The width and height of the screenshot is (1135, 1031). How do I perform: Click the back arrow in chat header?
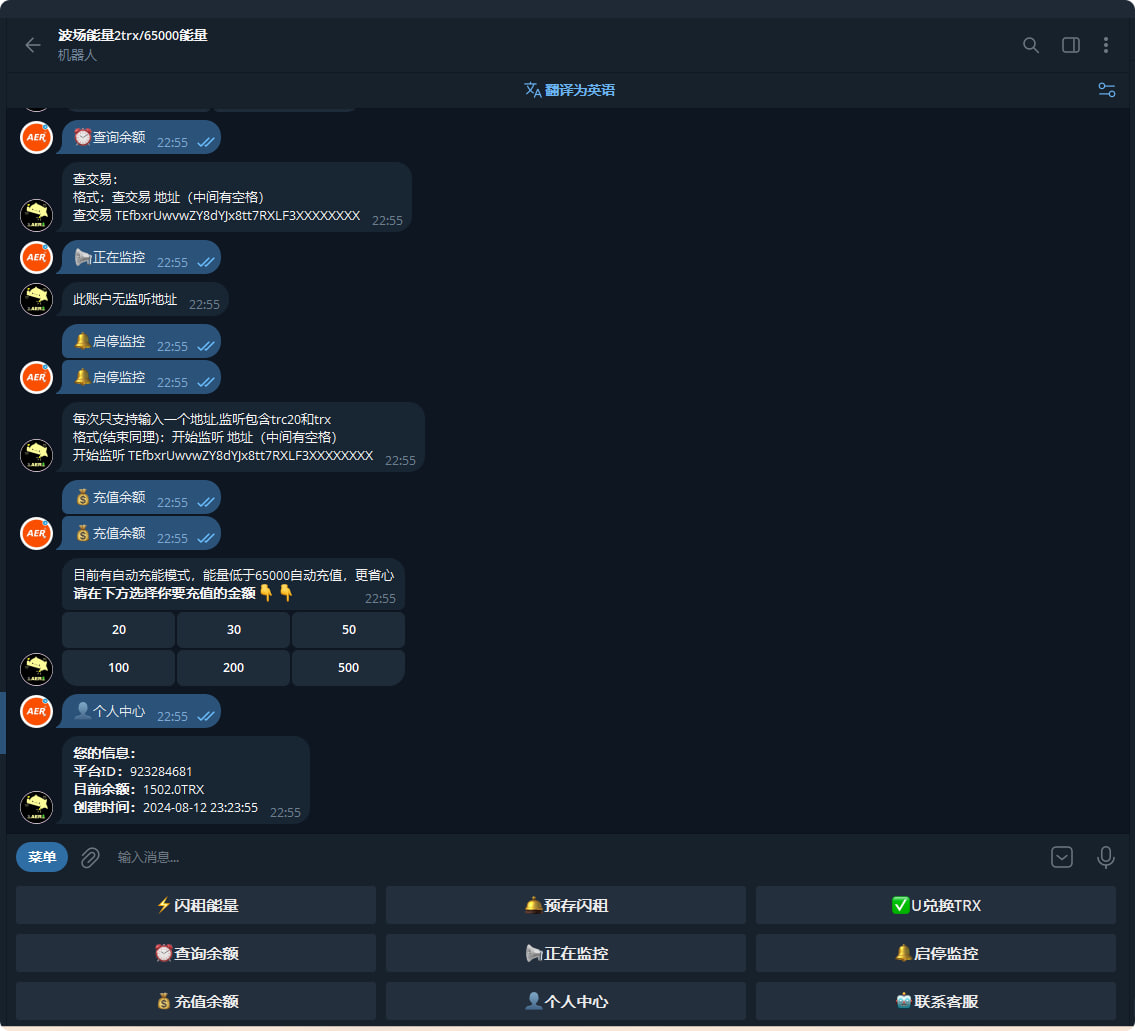click(x=33, y=45)
